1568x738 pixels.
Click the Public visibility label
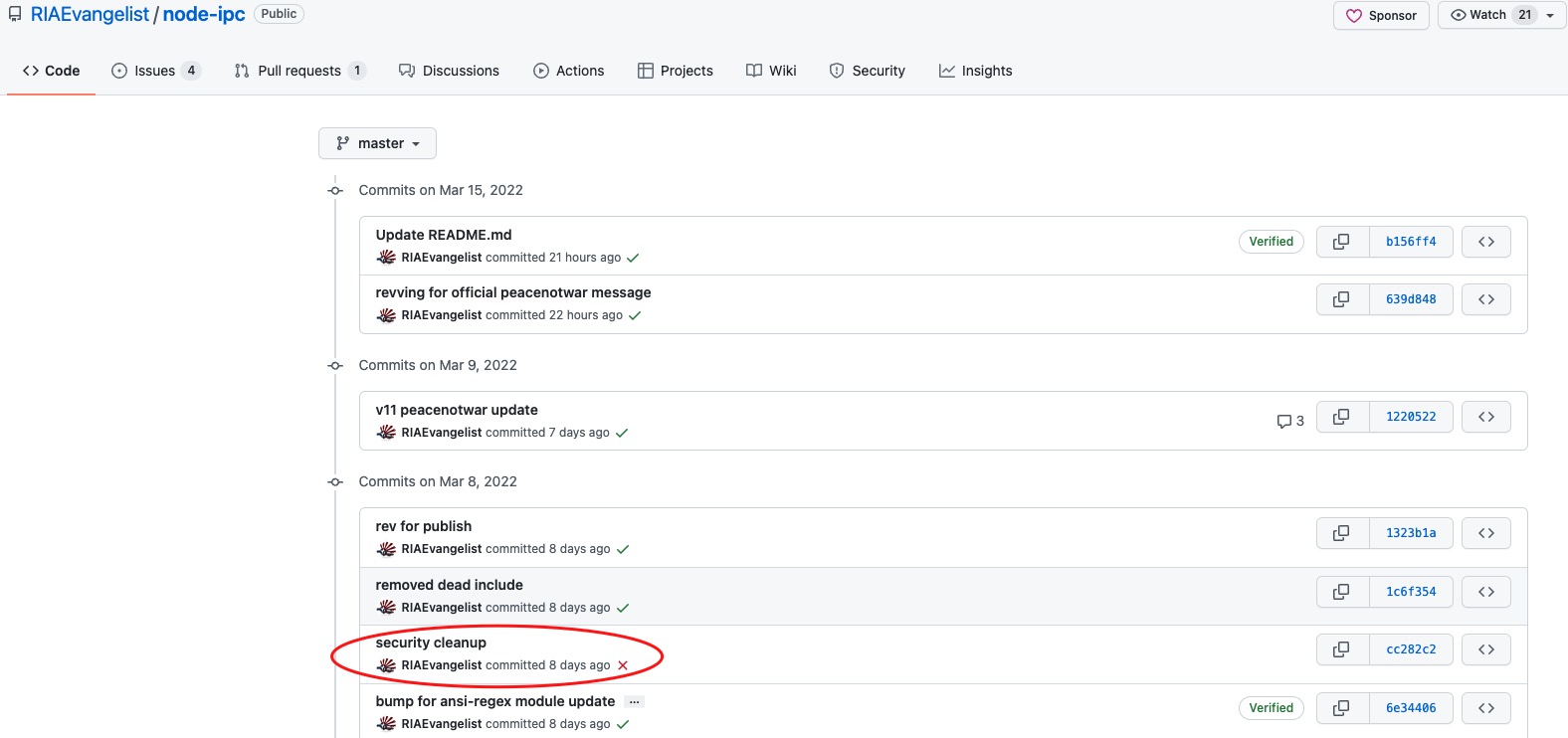279,14
